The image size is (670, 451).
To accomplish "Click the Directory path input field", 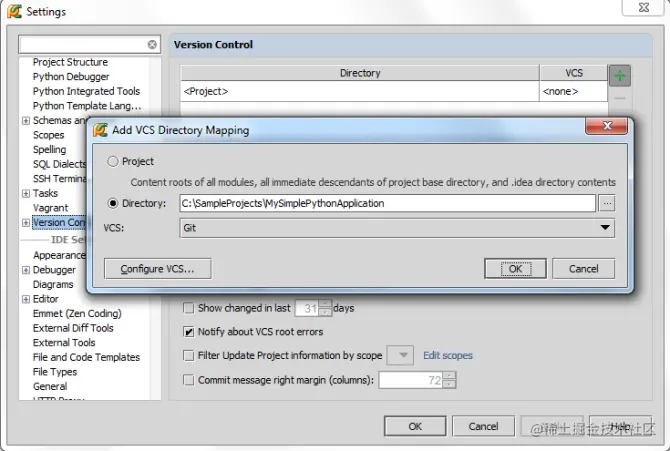I will point(388,203).
